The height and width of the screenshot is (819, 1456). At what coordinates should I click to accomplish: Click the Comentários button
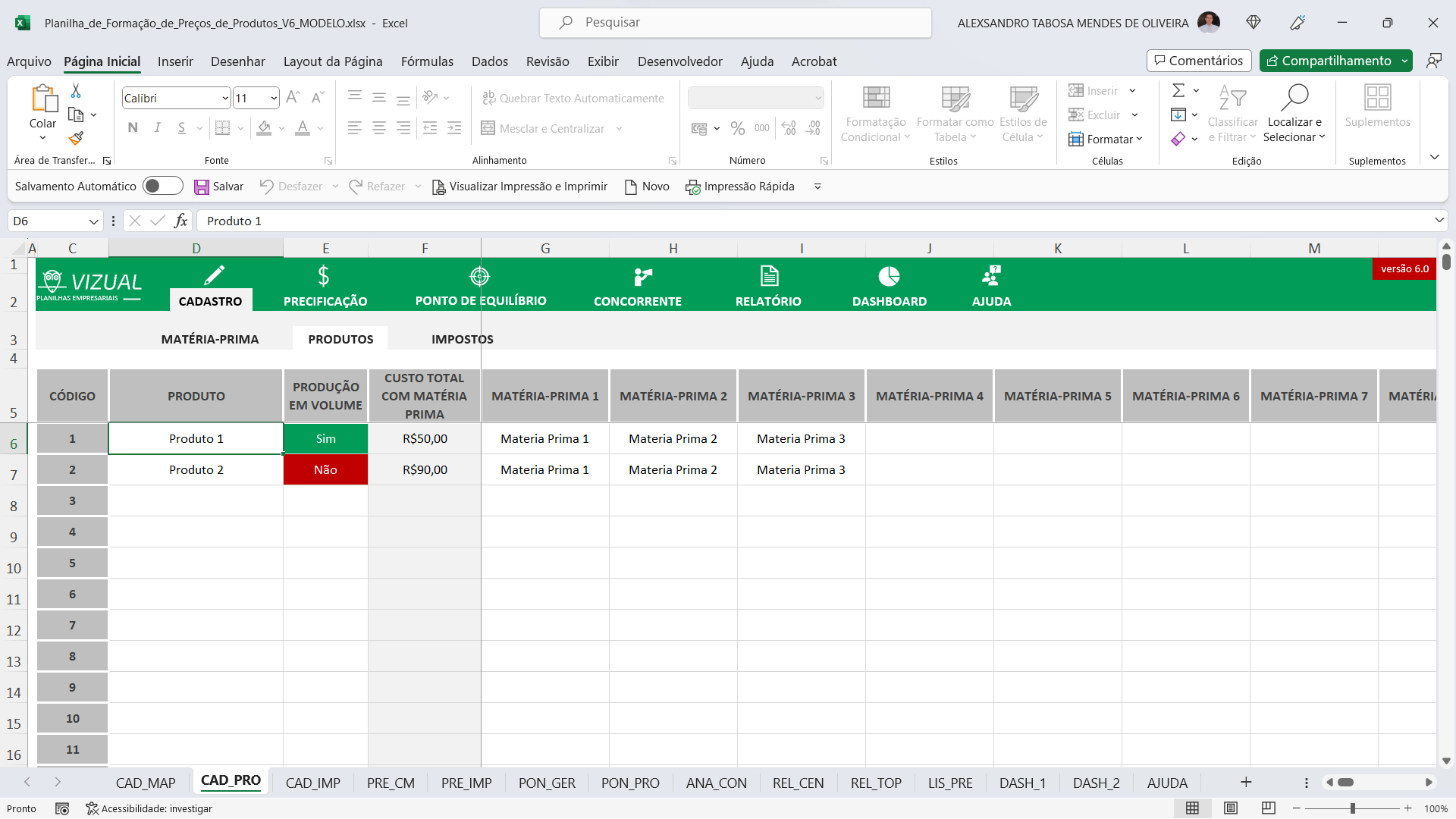pyautogui.click(x=1198, y=61)
